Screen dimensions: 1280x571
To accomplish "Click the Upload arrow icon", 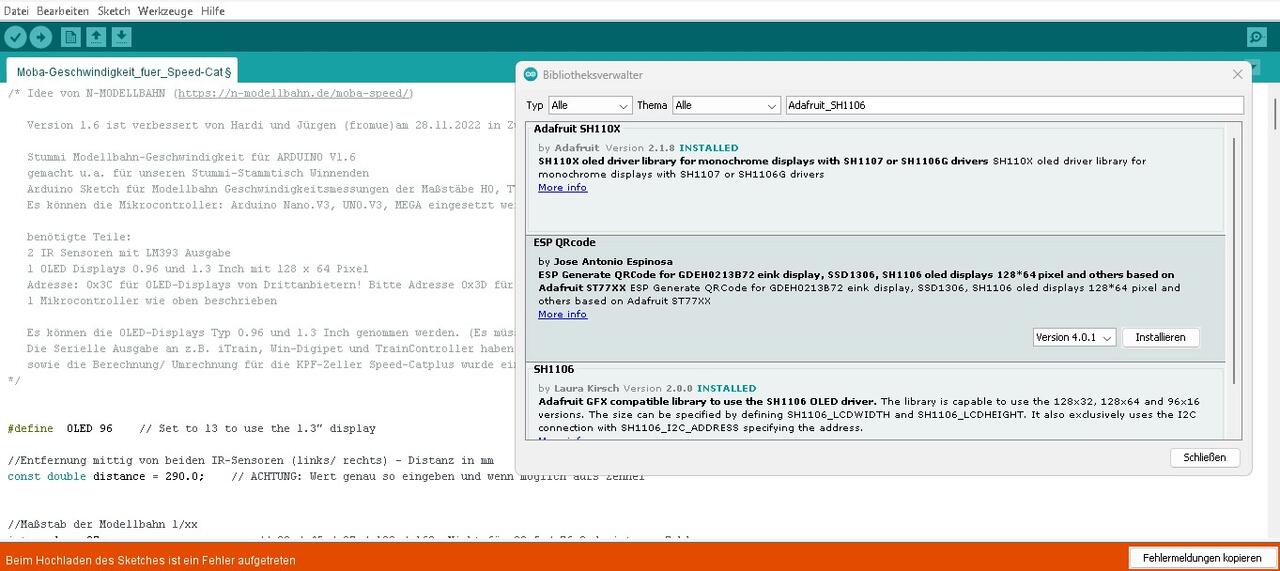I will [x=41, y=37].
